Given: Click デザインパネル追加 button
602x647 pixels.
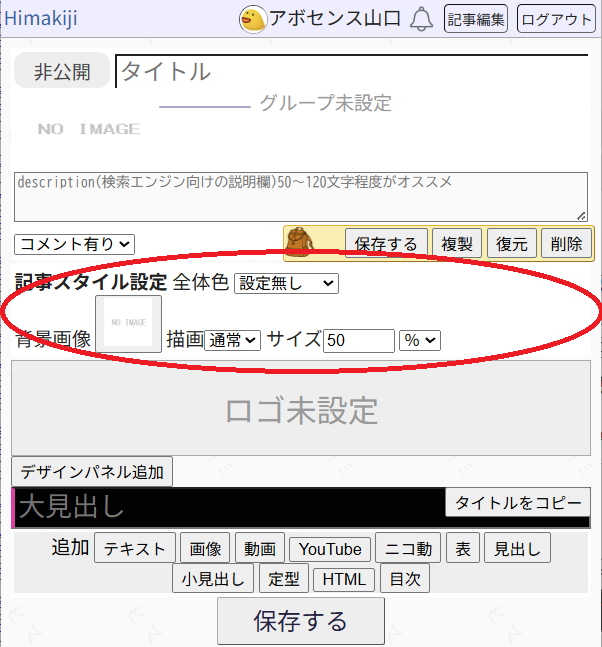Looking at the screenshot, I should pos(94,471).
